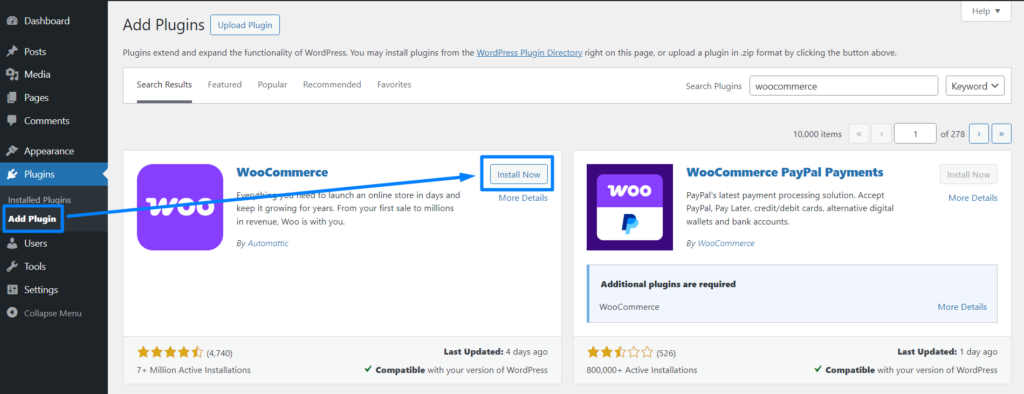Click the Tools wrench icon
Screen dimensions: 1024x394
(x=12, y=267)
